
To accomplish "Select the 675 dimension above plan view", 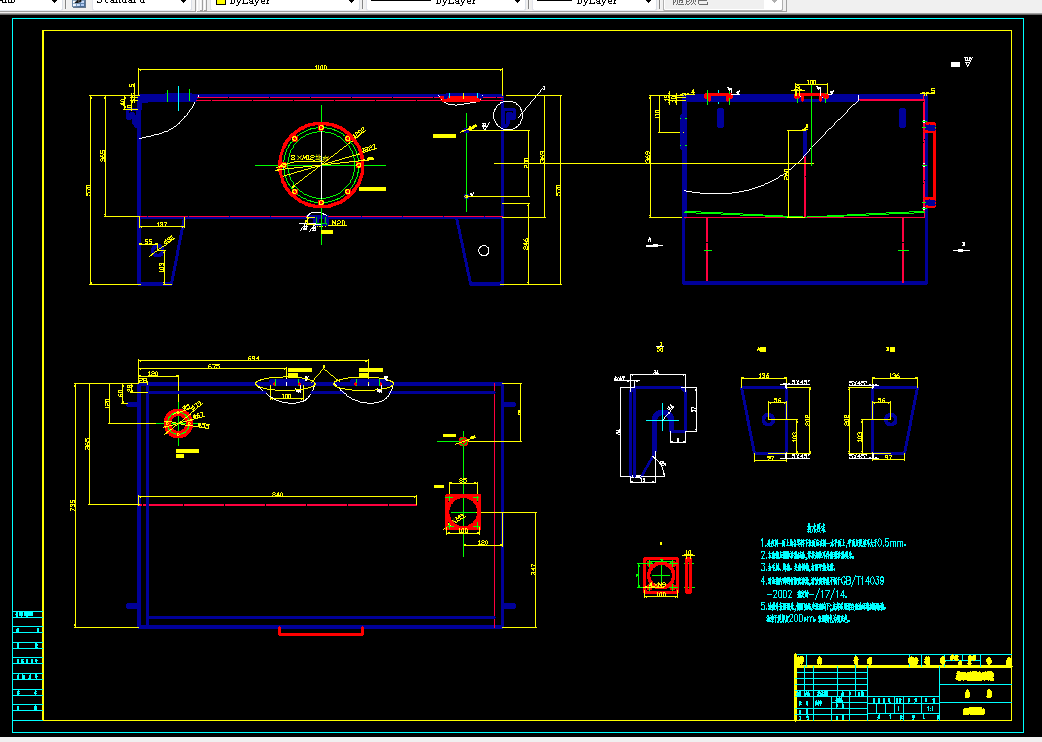I will click(x=214, y=367).
